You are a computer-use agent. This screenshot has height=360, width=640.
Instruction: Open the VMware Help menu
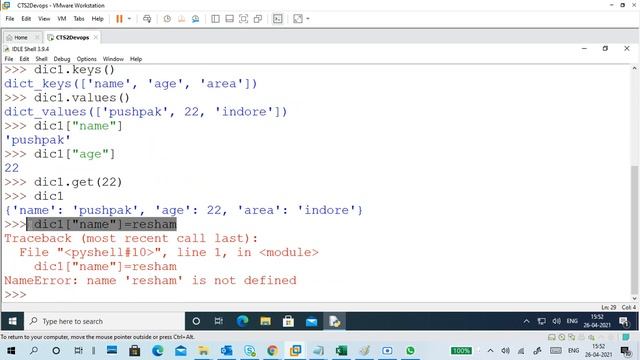97,19
